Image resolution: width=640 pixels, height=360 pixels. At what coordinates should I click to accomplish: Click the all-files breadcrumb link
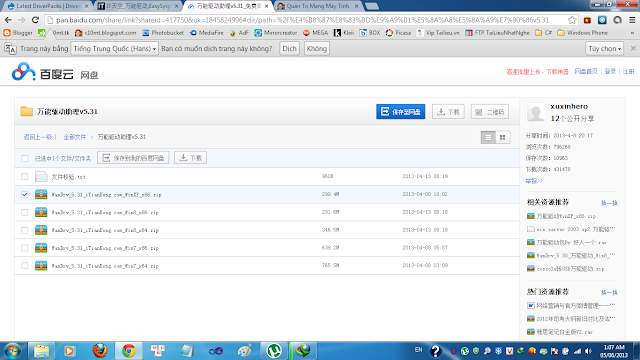coord(74,137)
